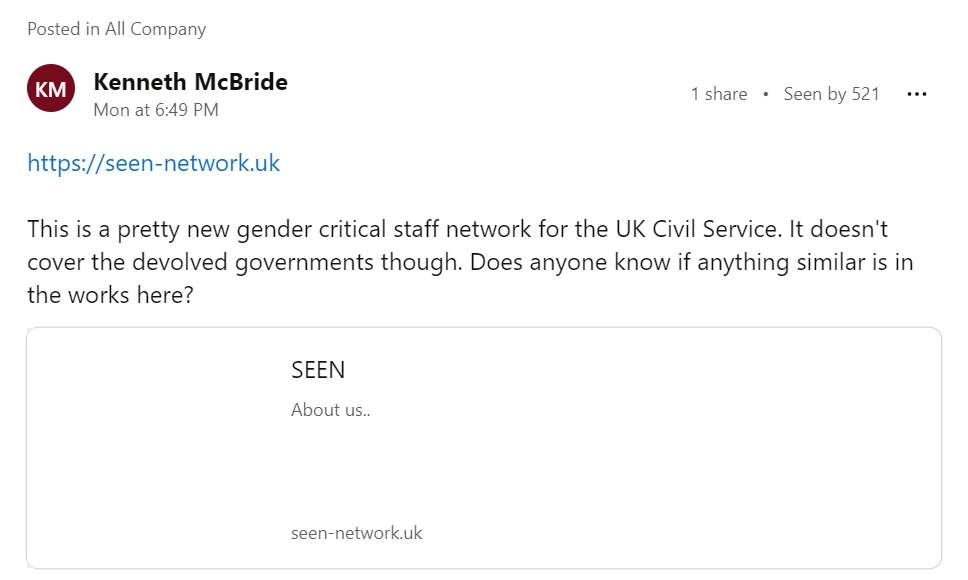Open the three-dot more options menu
This screenshot has width=968, height=580.
point(917,94)
